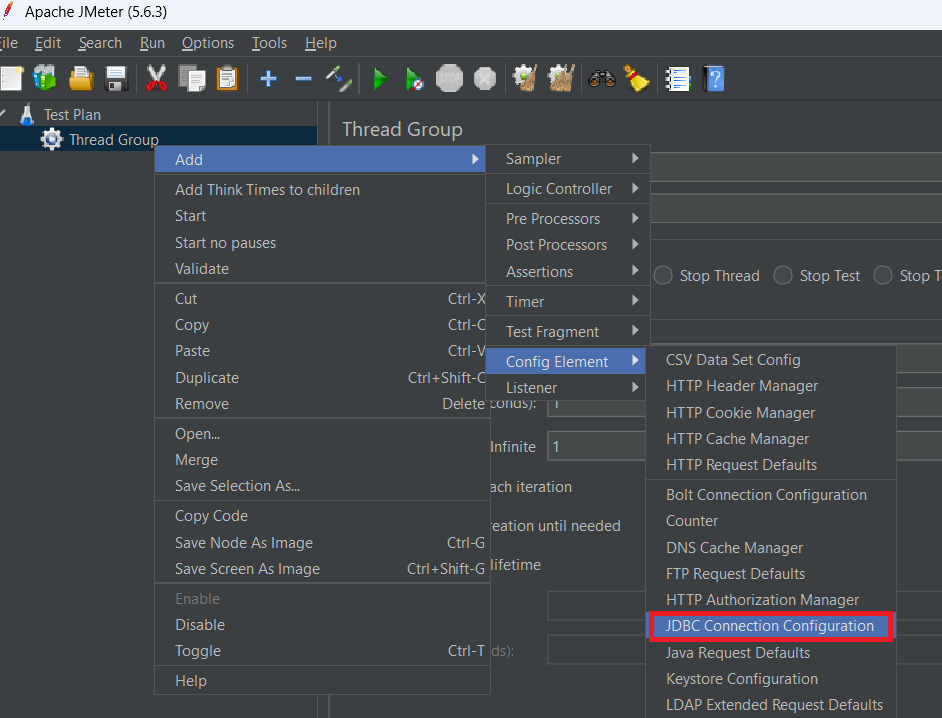Screen dimensions: 942x718
Task: Select Merge in context menu
Action: point(320,460)
